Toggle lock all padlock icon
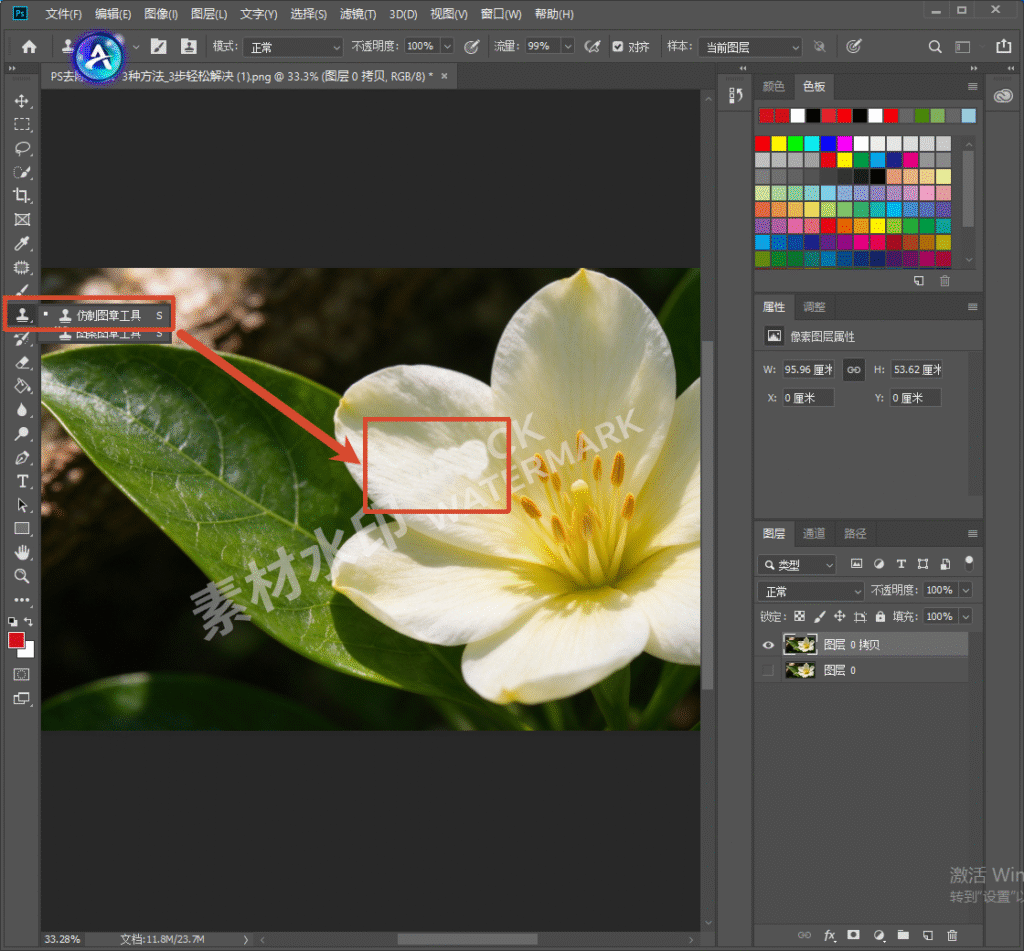The height and width of the screenshot is (951, 1024). (880, 616)
